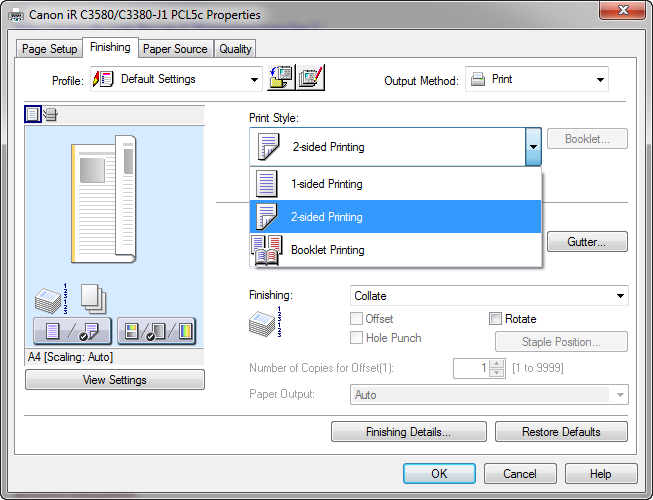Click the Gutter button
This screenshot has width=653, height=500.
click(587, 242)
